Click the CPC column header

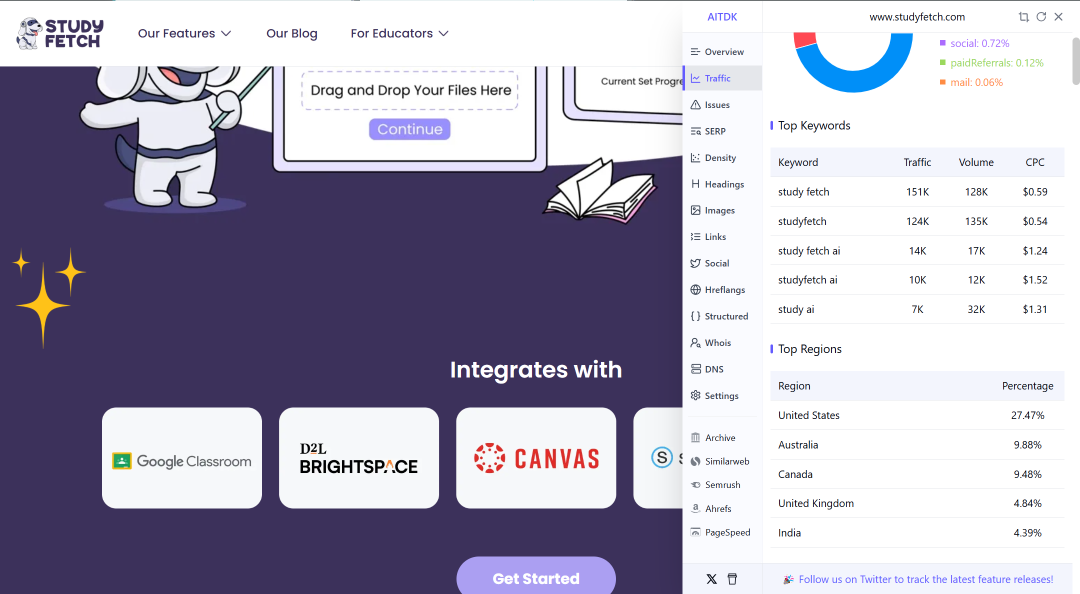pos(1035,163)
